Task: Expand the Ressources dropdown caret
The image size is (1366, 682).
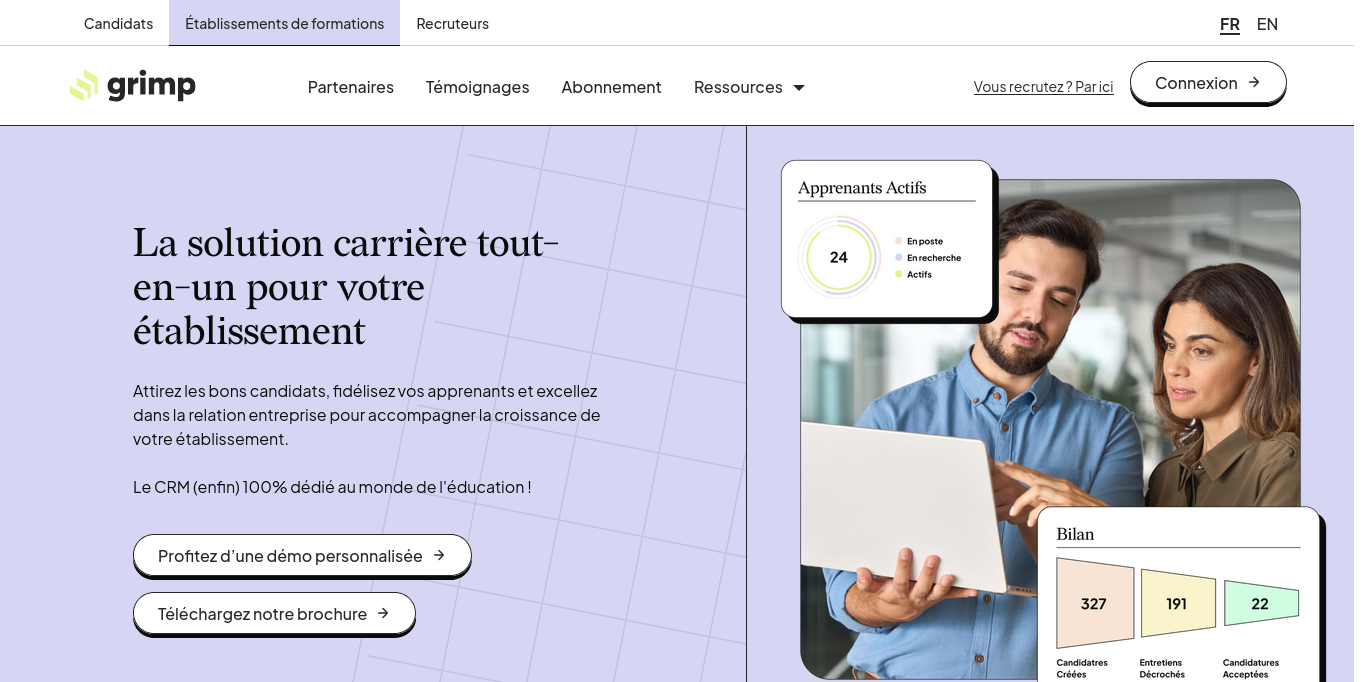Action: click(799, 88)
